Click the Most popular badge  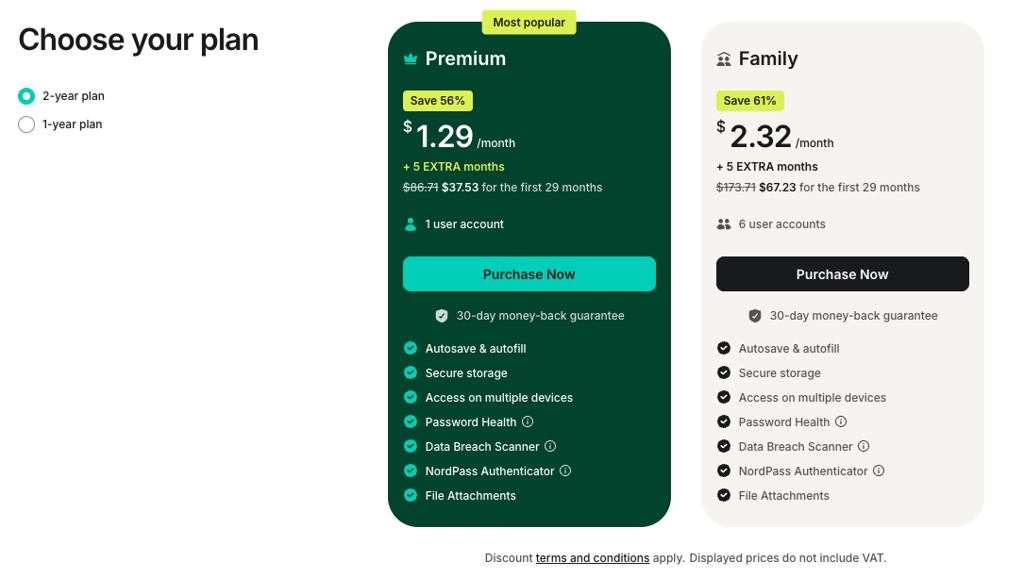[529, 22]
